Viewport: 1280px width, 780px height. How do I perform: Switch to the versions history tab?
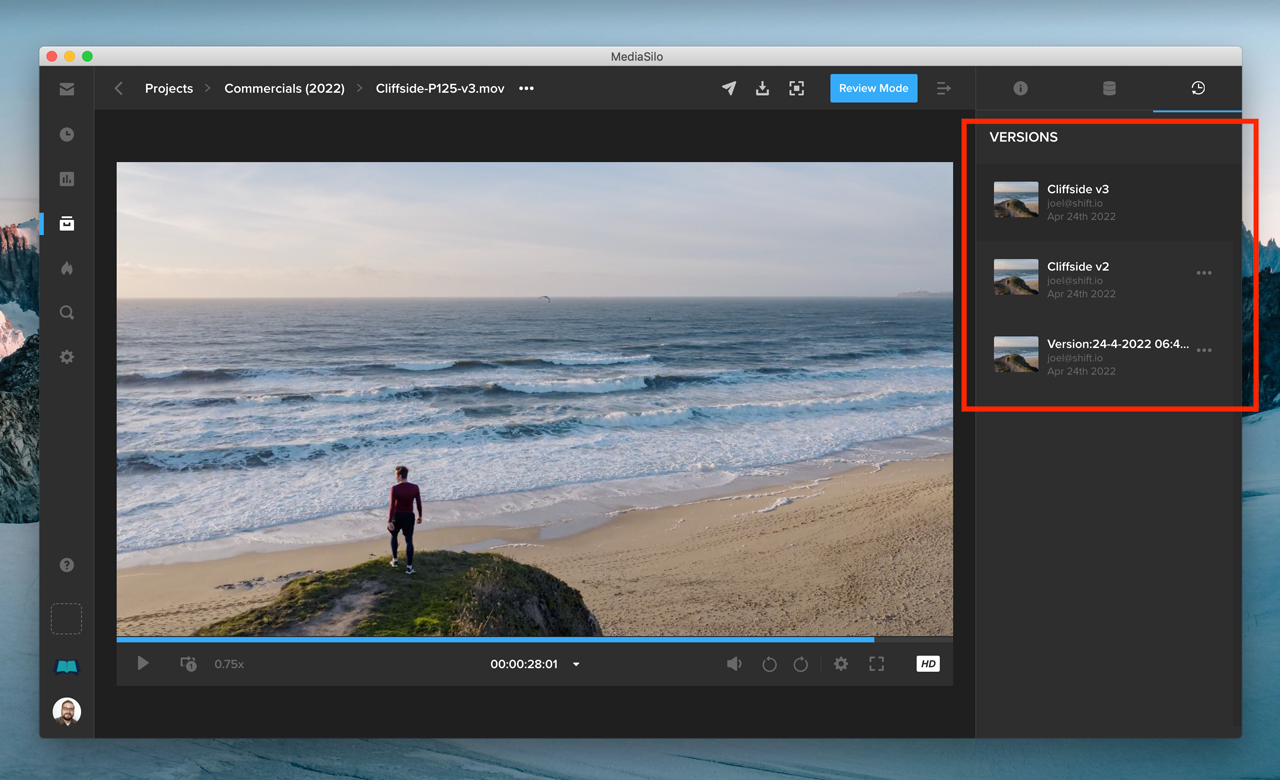pyautogui.click(x=1197, y=89)
